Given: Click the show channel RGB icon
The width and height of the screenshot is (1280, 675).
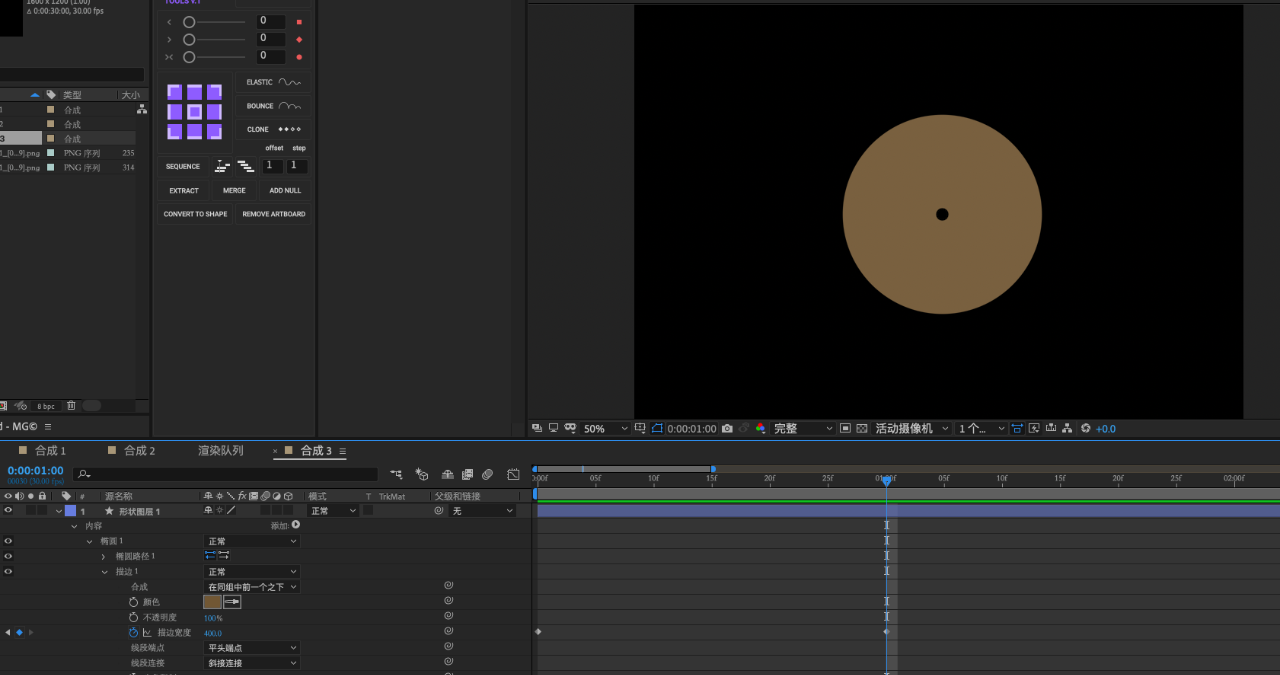Looking at the screenshot, I should point(760,428).
